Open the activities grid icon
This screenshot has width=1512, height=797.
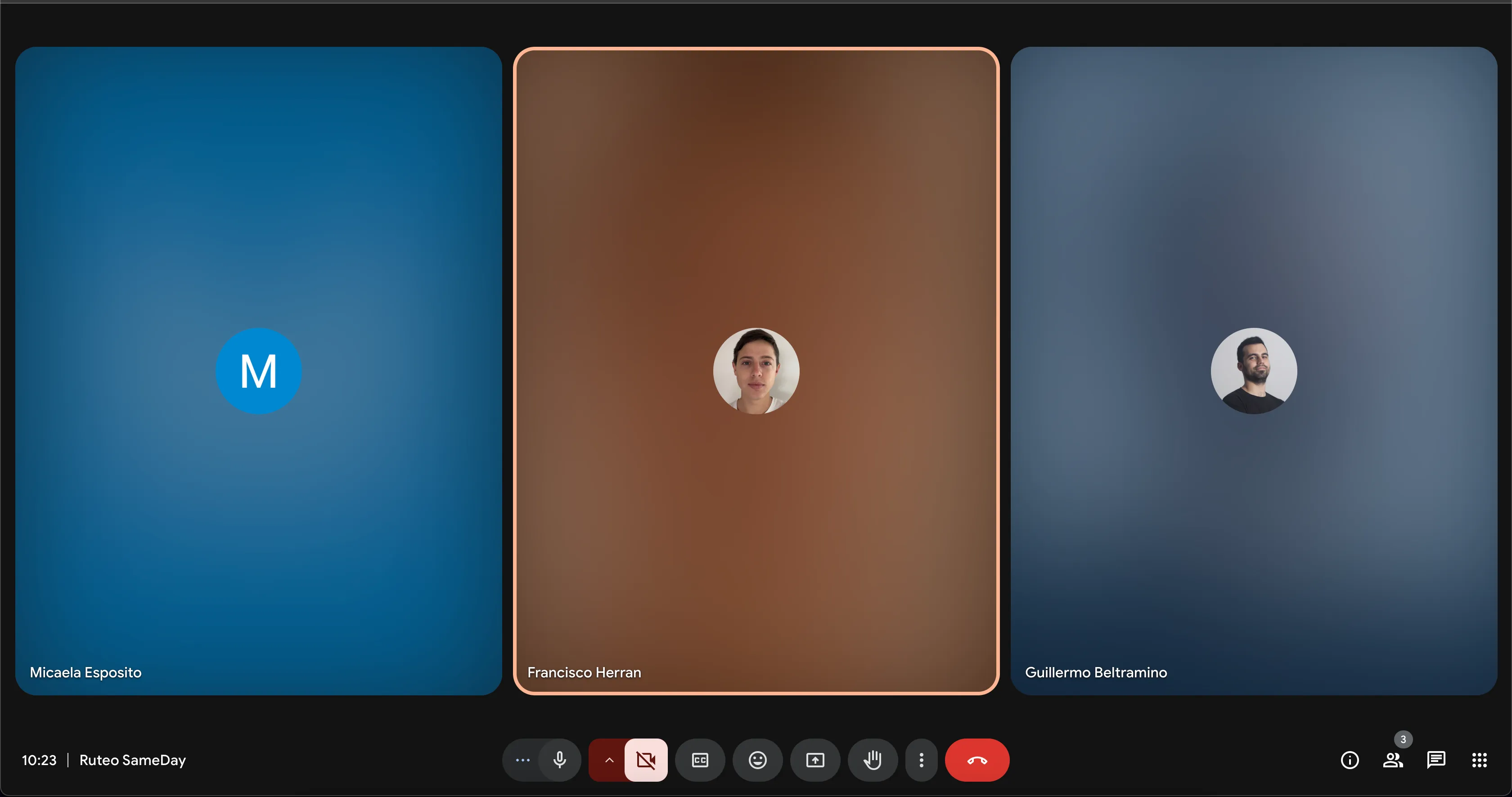point(1480,760)
